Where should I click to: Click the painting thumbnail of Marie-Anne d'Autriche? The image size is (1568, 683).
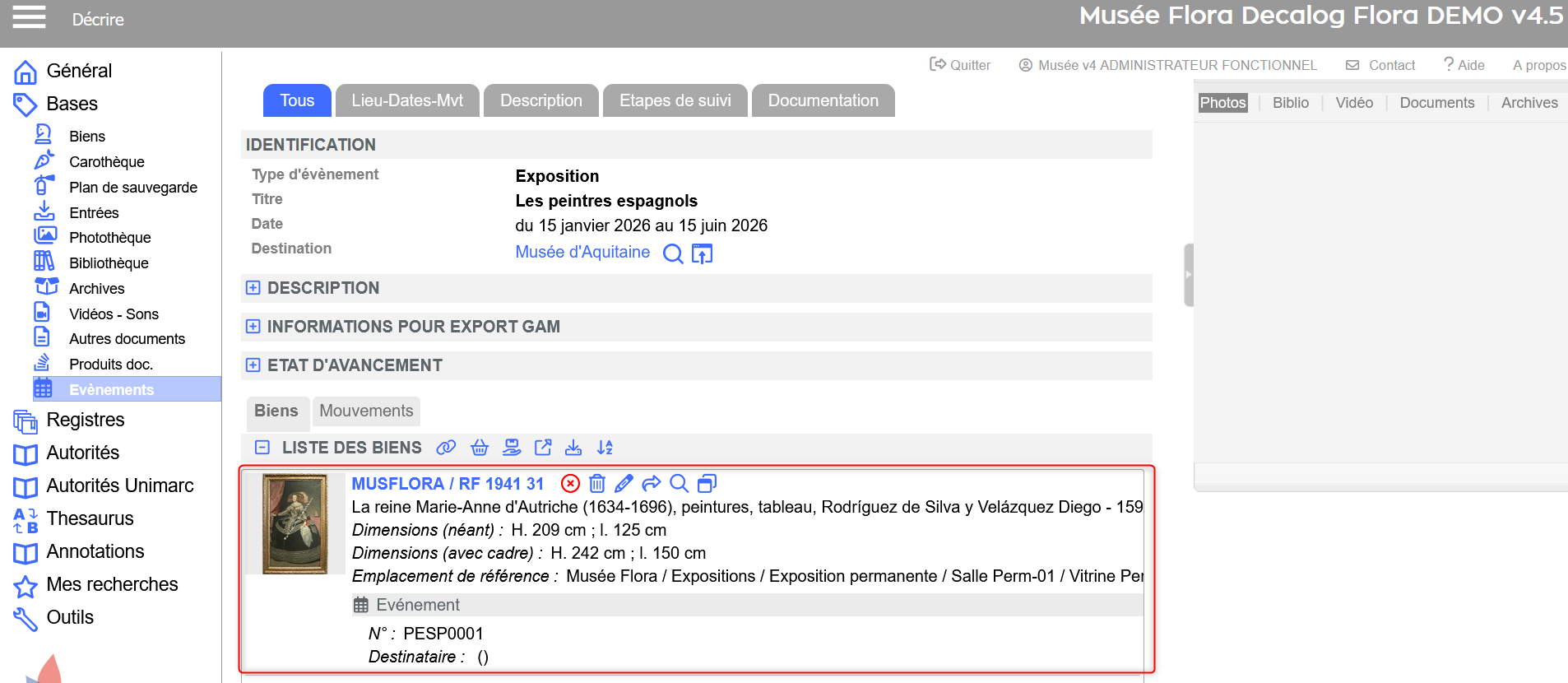[295, 523]
